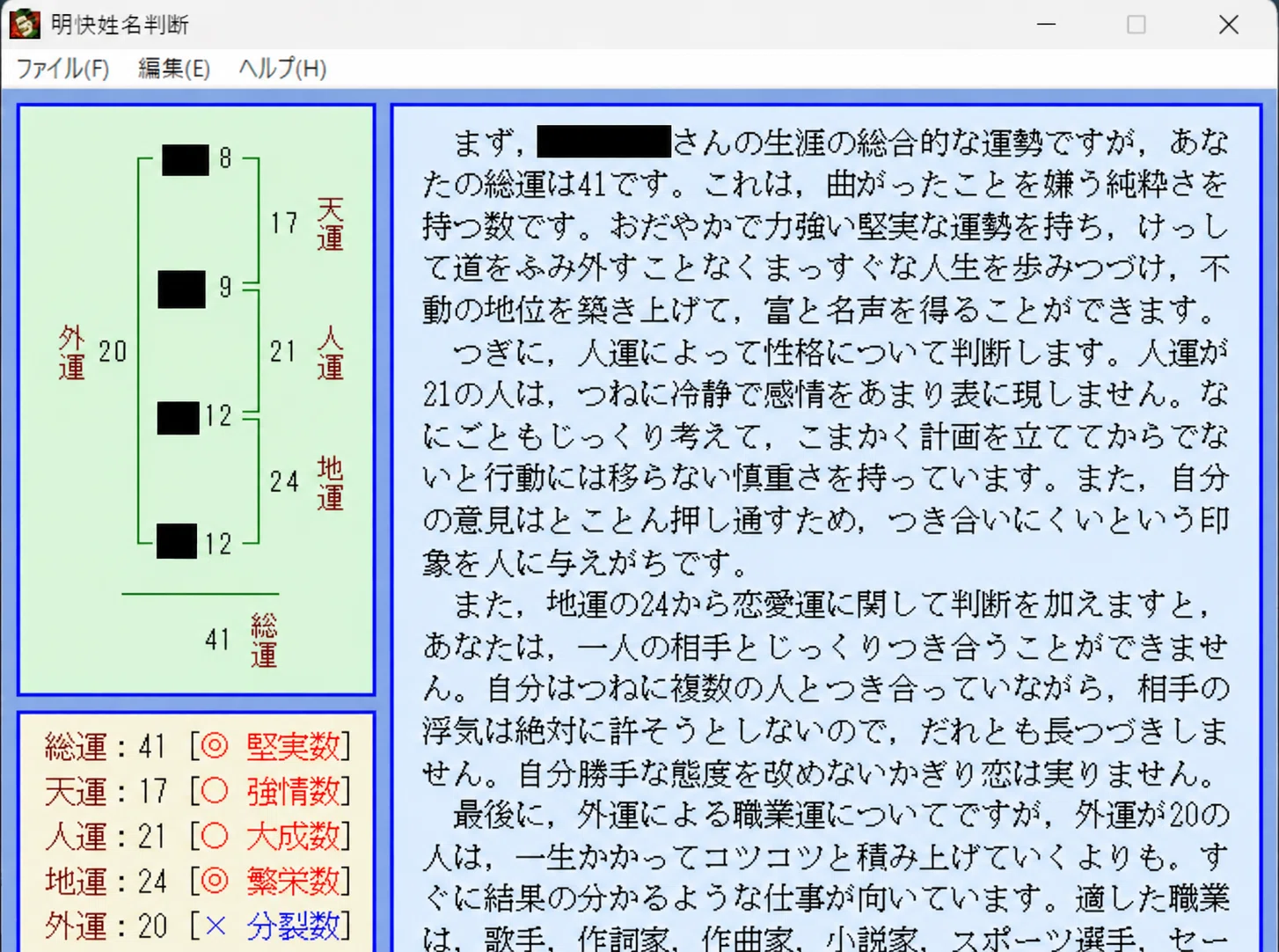The height and width of the screenshot is (952, 1279).
Task: Click the circle mark next to 強情数
Action: click(215, 791)
